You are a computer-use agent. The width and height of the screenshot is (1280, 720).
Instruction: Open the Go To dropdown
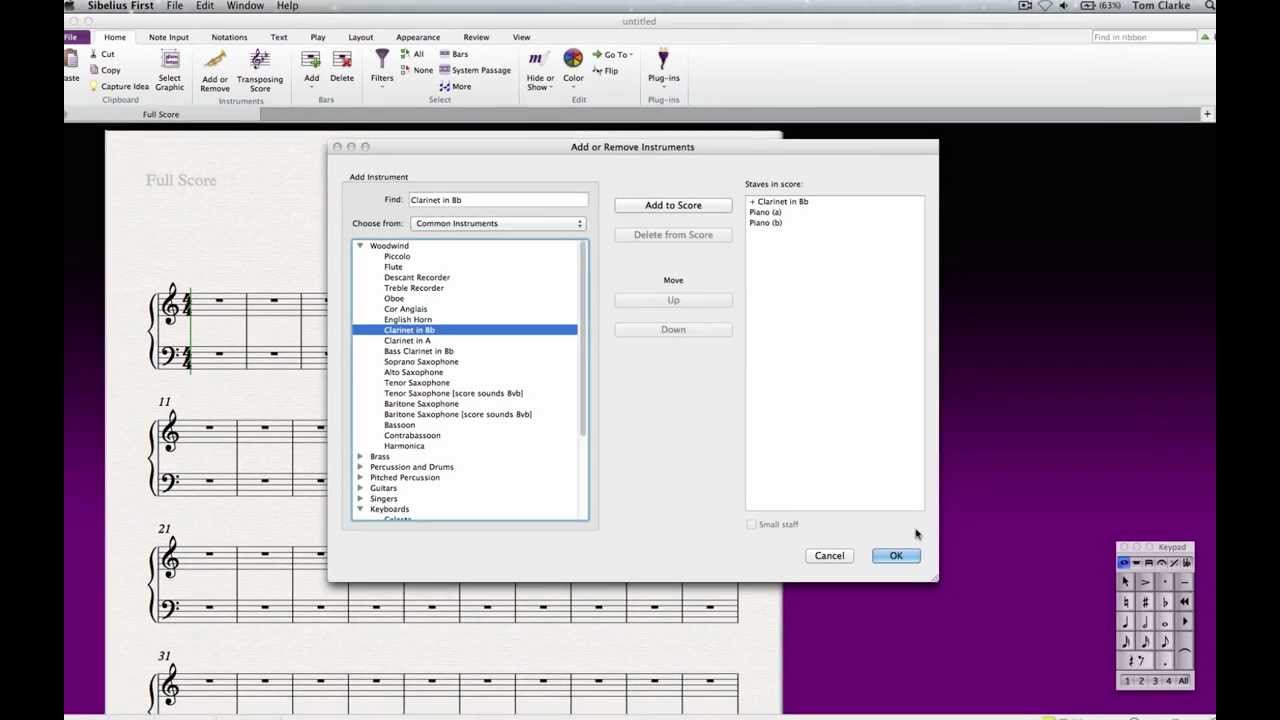click(611, 55)
